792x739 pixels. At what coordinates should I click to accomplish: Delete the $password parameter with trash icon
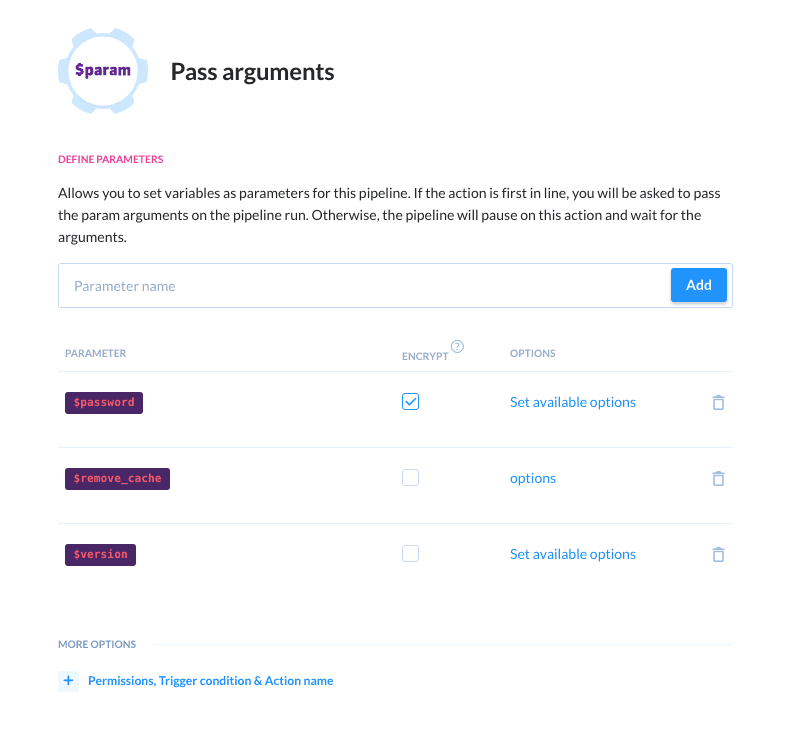(717, 402)
